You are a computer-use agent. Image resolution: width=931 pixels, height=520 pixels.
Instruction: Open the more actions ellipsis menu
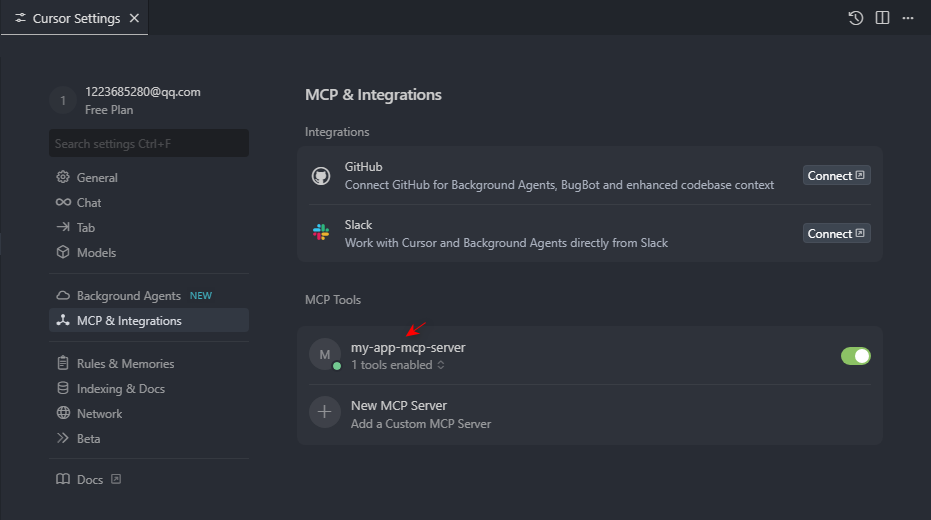[908, 18]
